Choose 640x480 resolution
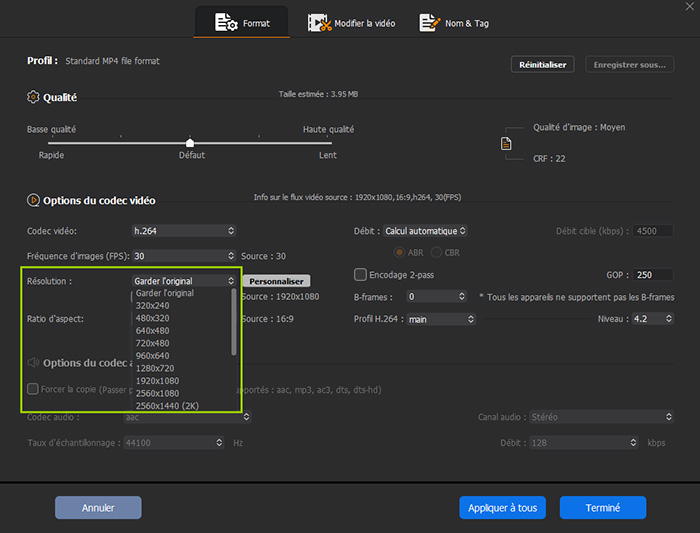This screenshot has height=533, width=700. pos(153,331)
